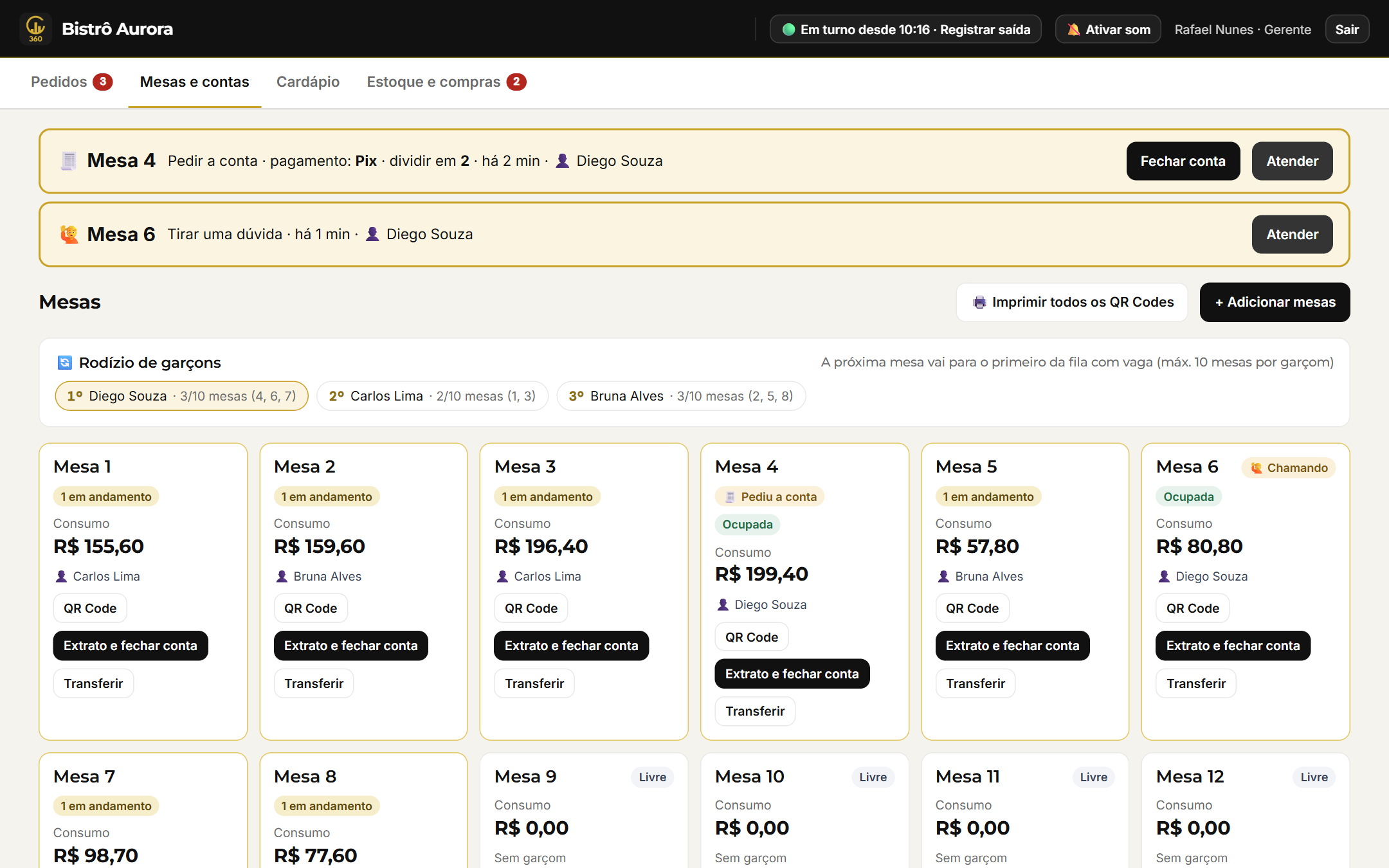1389x868 pixels.
Task: Select the Diego Souza chip in the waiter queue
Action: pos(181,396)
